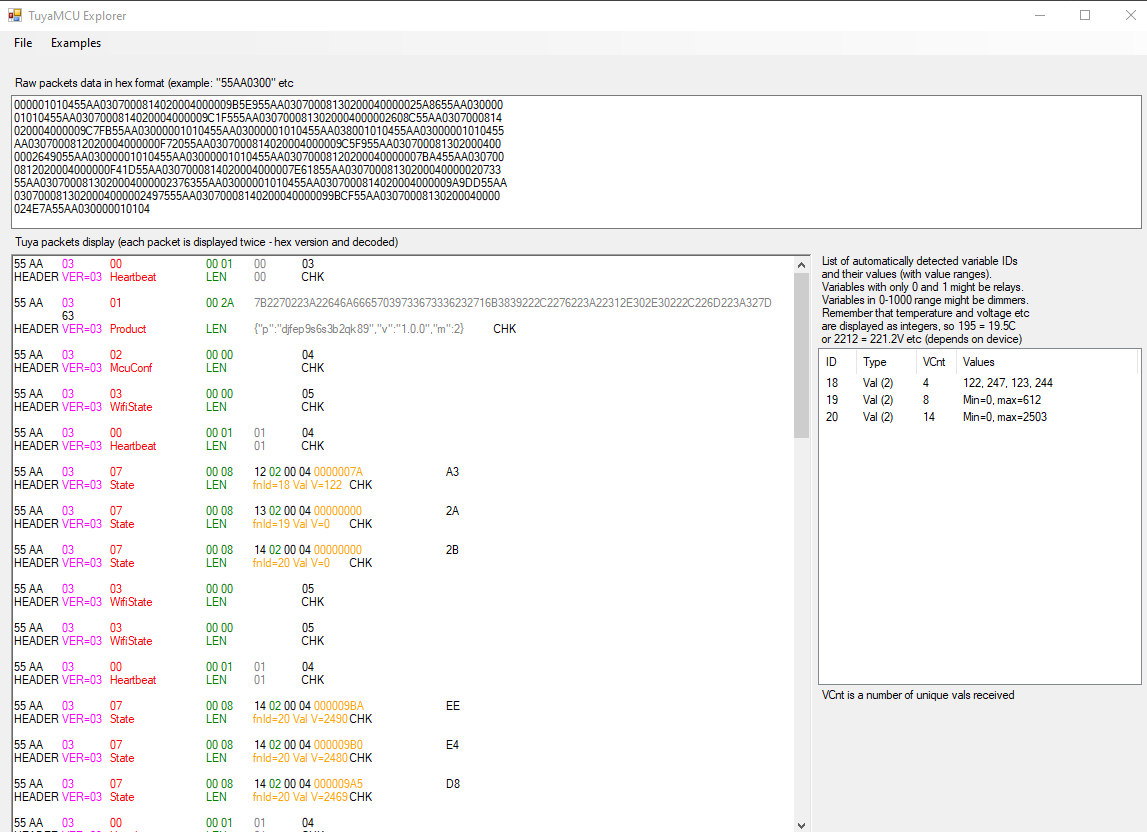
Task: Click the 'Product' packet type label
Action: pos(128,329)
